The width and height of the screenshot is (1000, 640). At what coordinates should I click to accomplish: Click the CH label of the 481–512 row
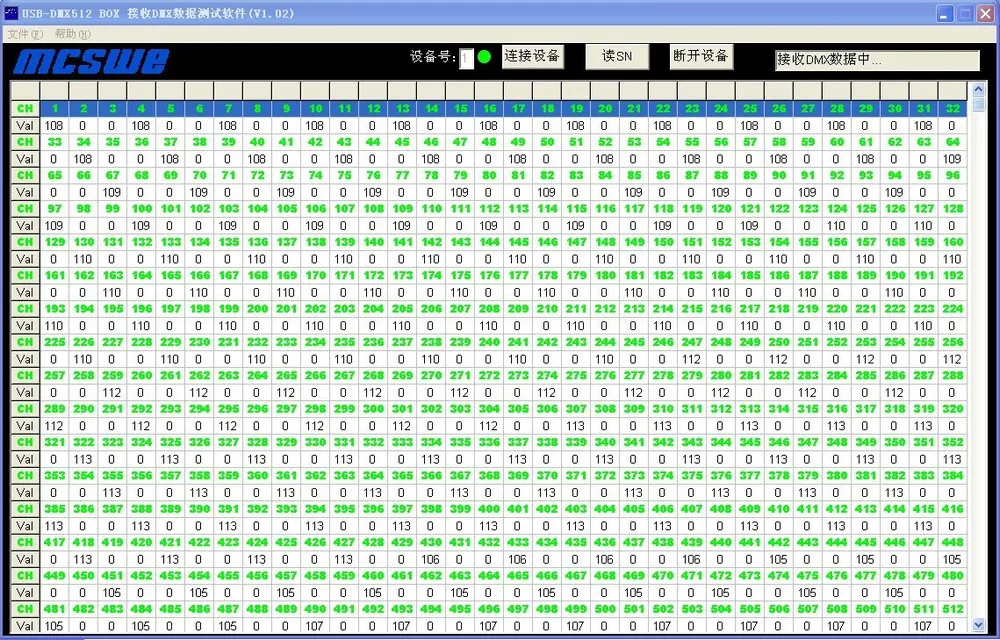(x=25, y=609)
